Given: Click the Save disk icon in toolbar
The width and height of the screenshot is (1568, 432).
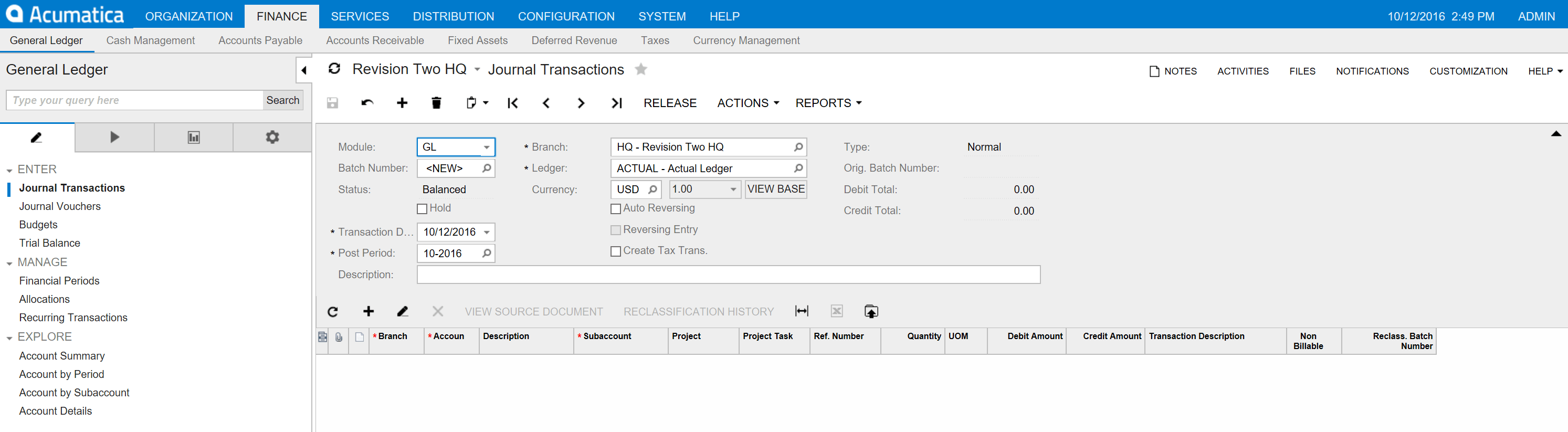Looking at the screenshot, I should click(x=332, y=103).
